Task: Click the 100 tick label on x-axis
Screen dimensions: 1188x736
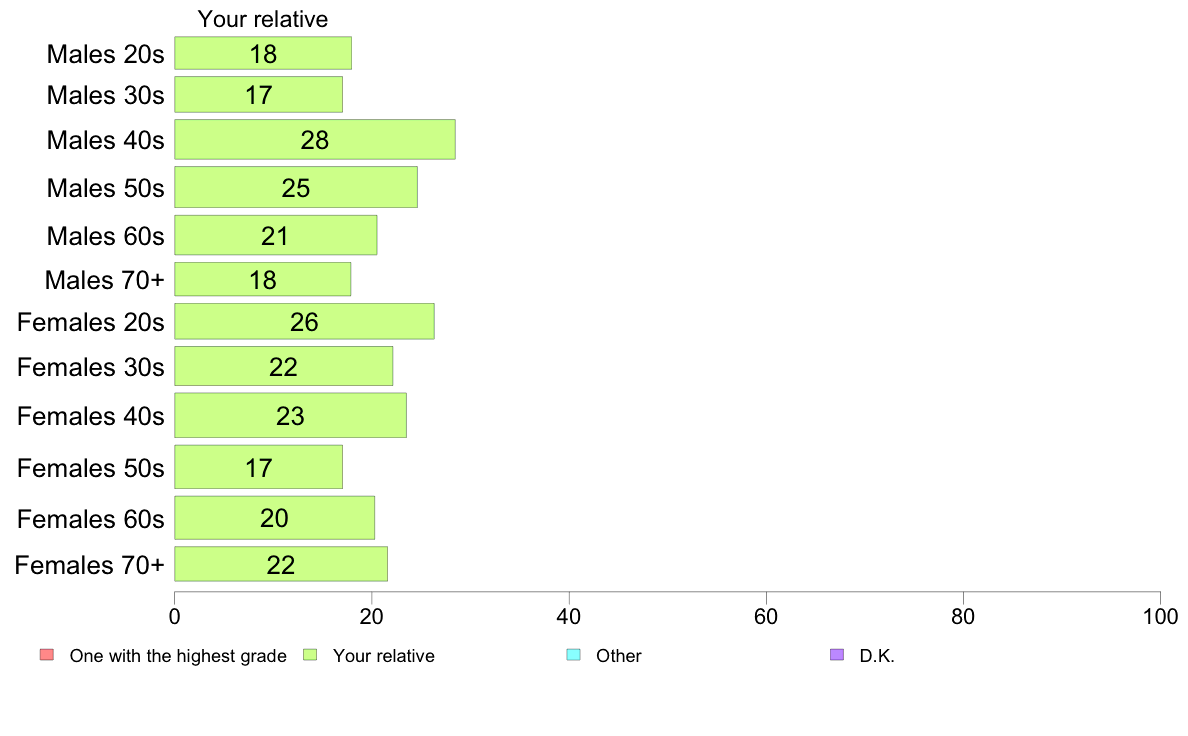Action: click(1160, 616)
